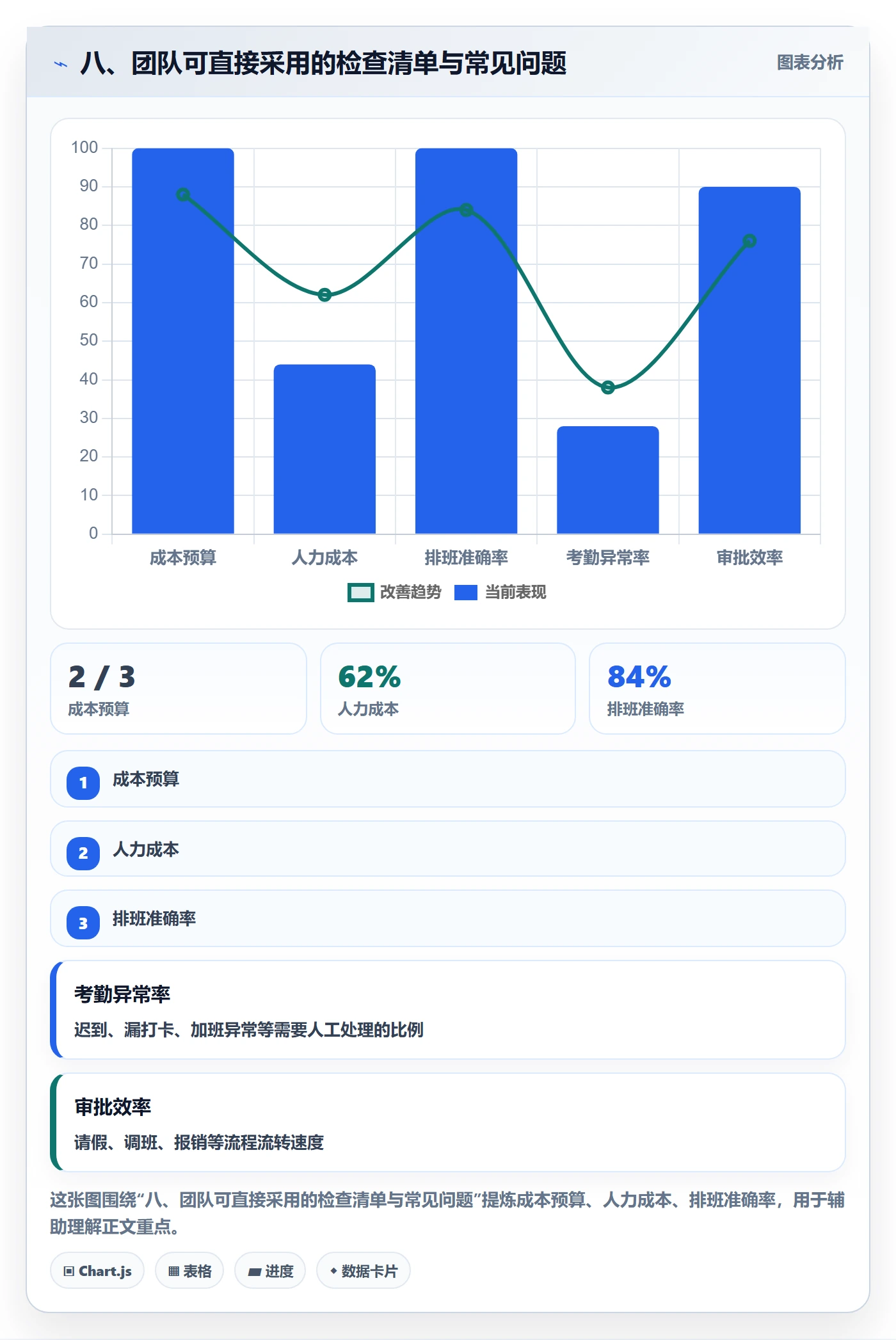
Task: Click the number 3 badge for 排班准确率
Action: pyautogui.click(x=83, y=923)
